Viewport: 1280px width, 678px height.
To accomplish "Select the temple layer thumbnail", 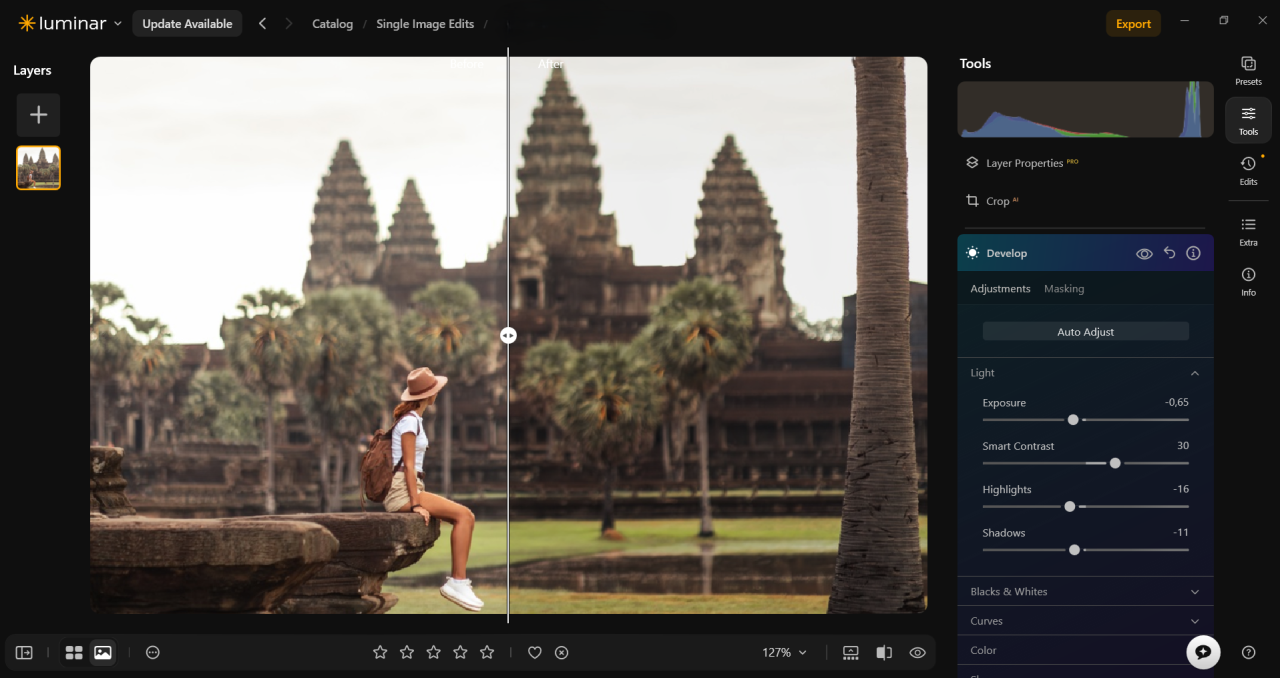I will [x=38, y=168].
